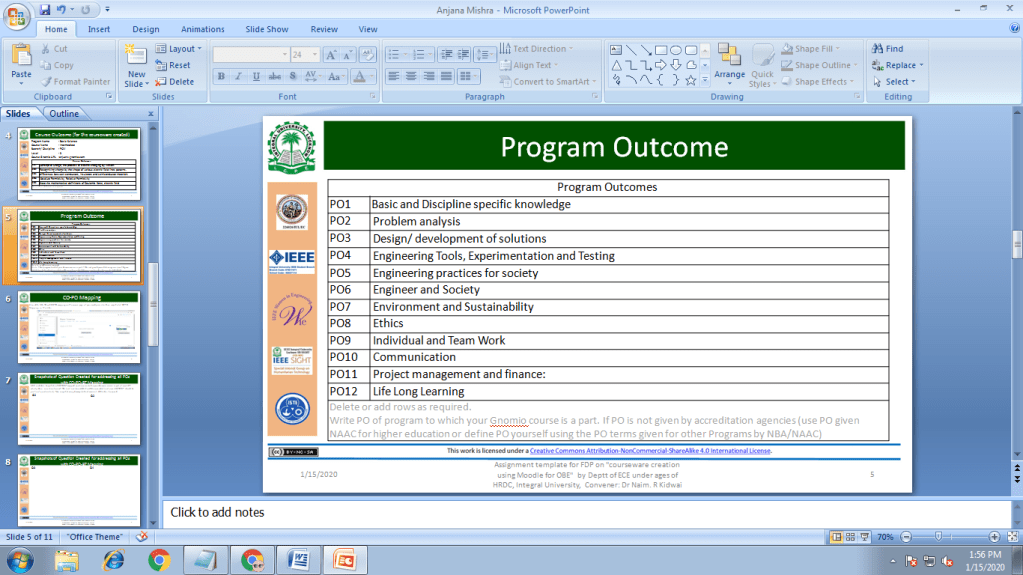The height and width of the screenshot is (575, 1023).
Task: Cut the selection
Action: tap(54, 48)
